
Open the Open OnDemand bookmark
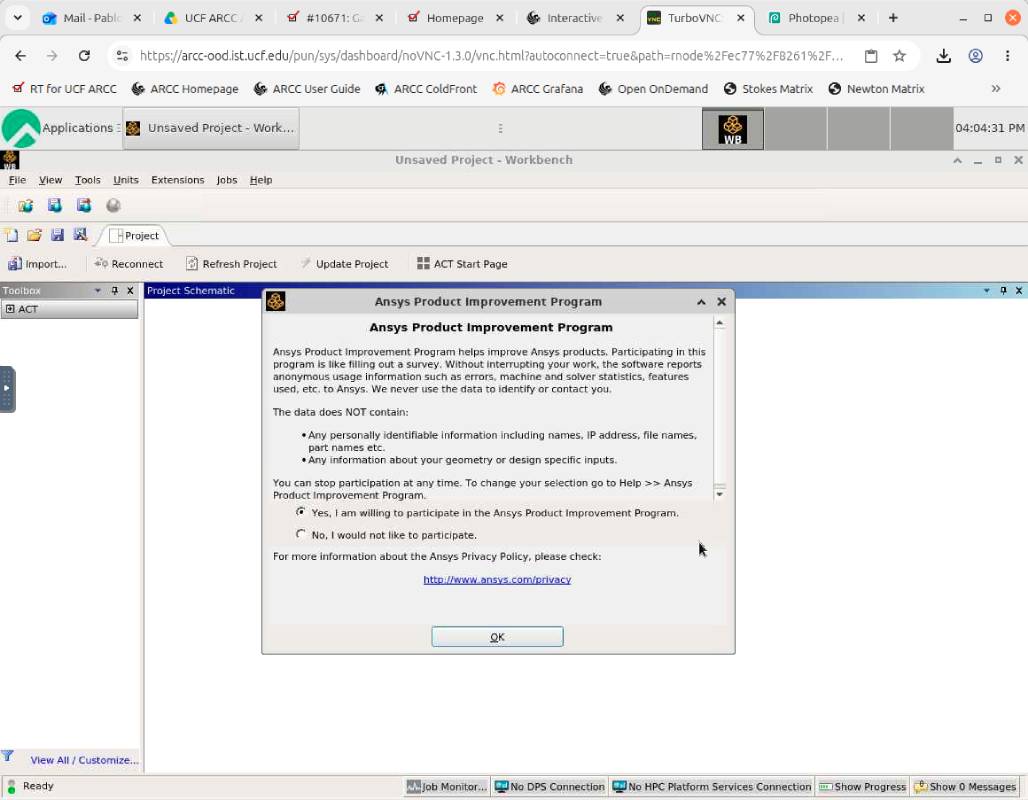click(x=653, y=89)
